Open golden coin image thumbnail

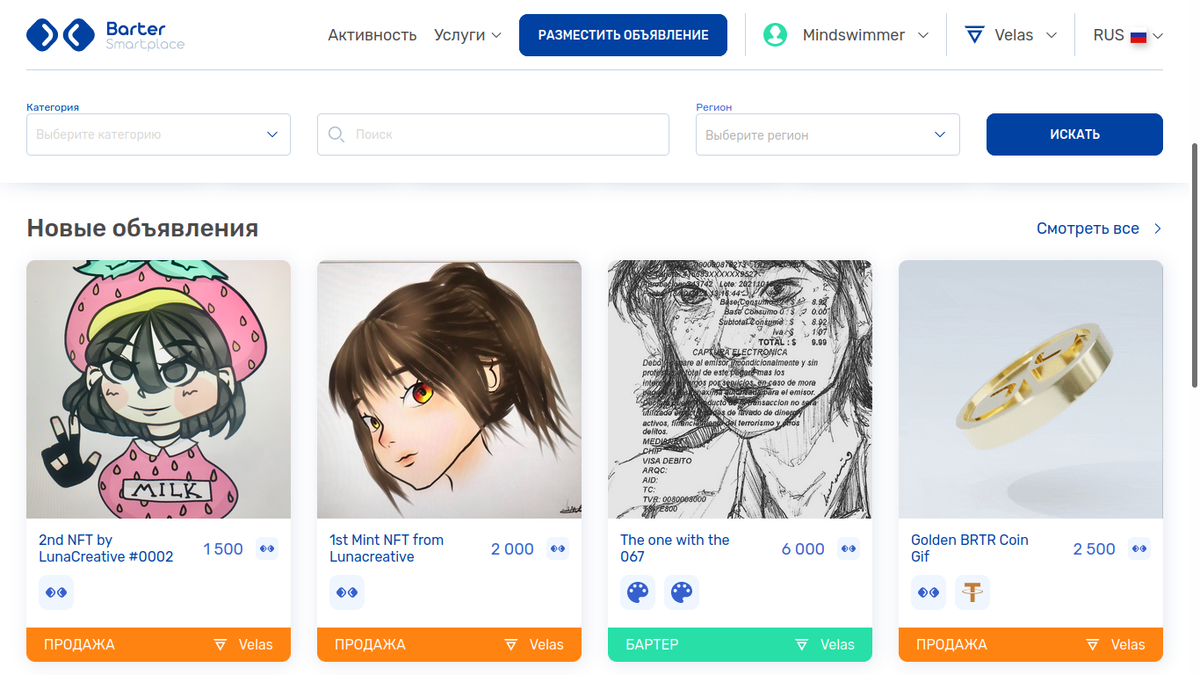pyautogui.click(x=1031, y=389)
